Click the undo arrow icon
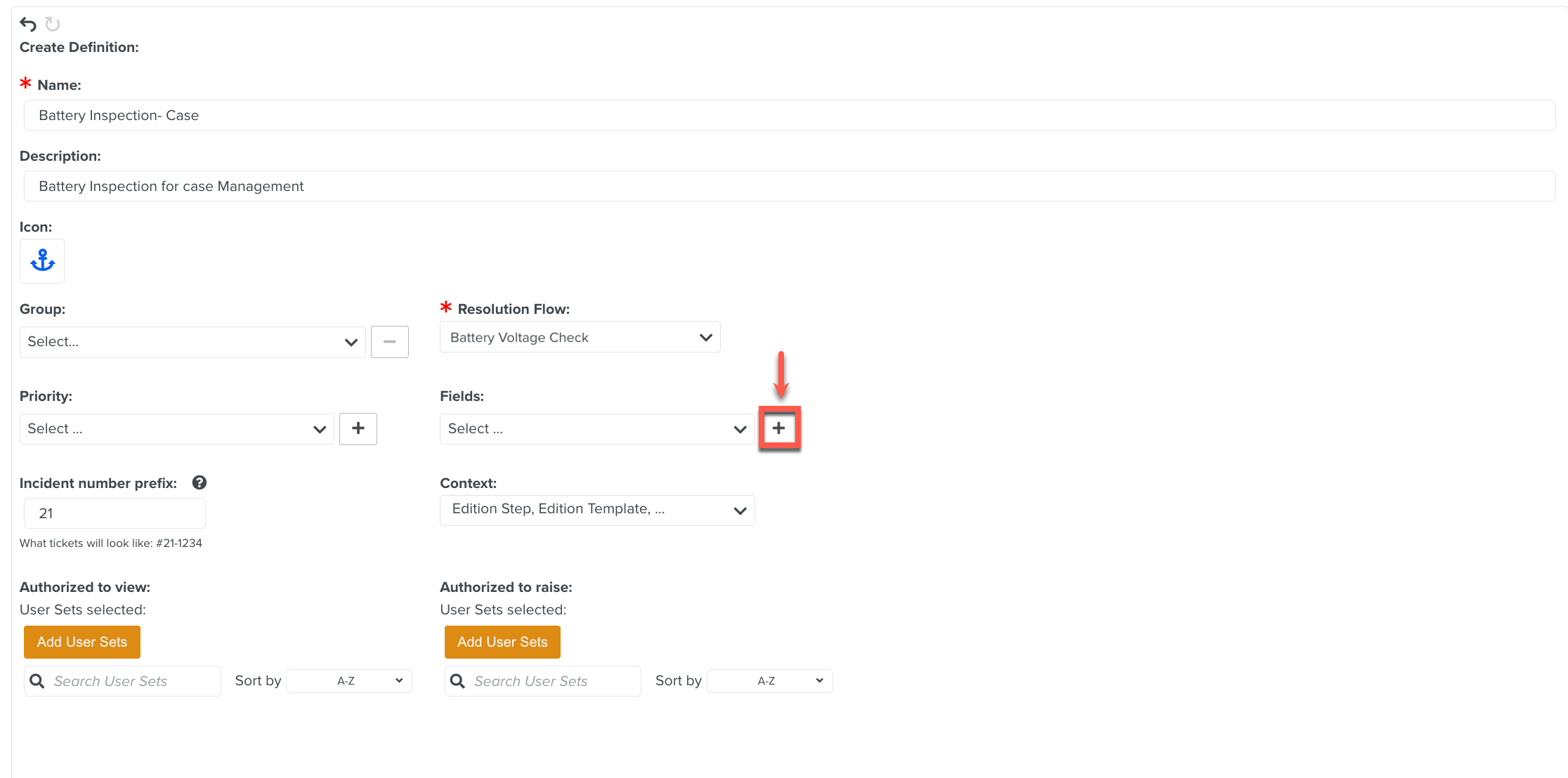 (28, 25)
